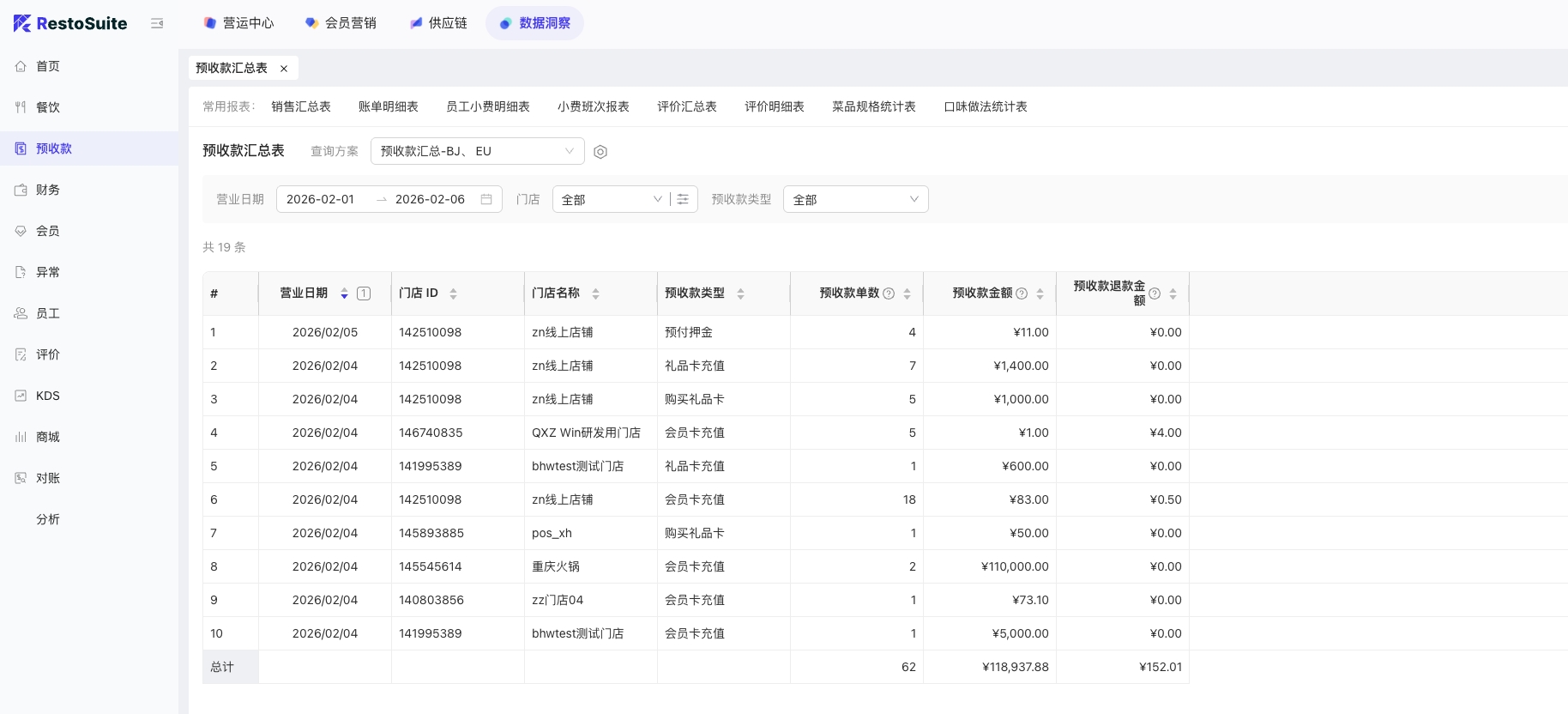Open 财务 in the left sidebar
The width and height of the screenshot is (1568, 714).
click(48, 190)
